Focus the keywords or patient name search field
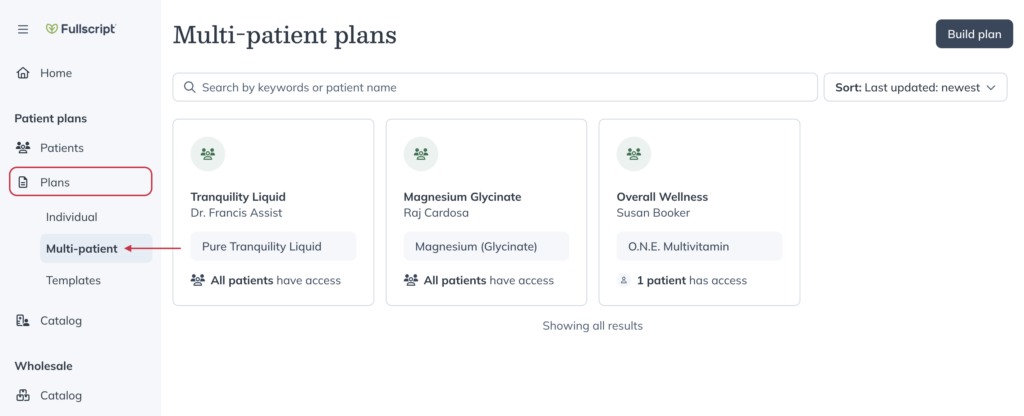This screenshot has height=416, width=1024. coord(495,88)
